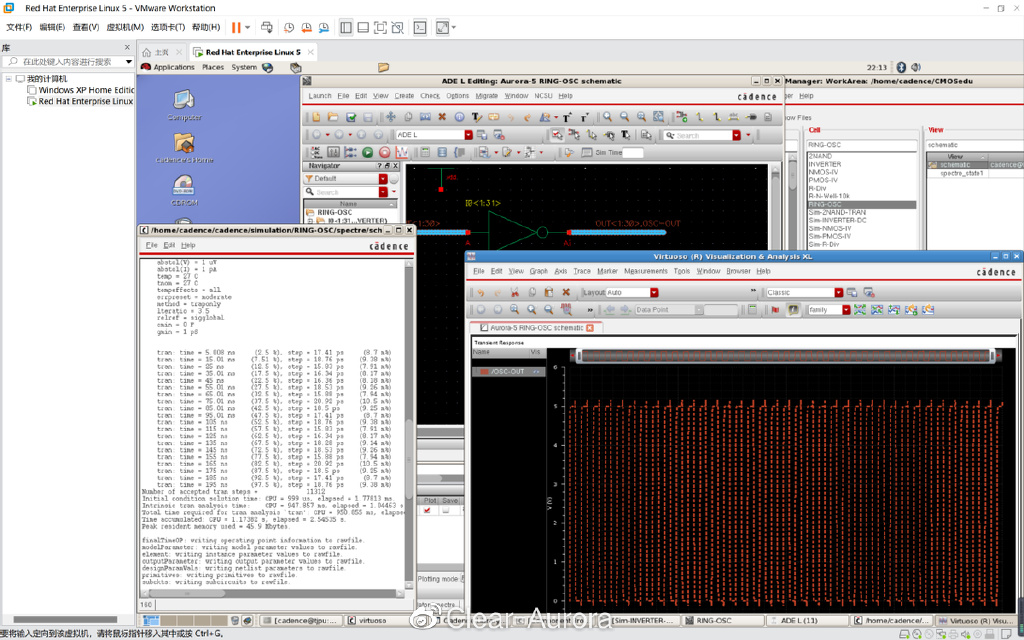Image resolution: width=1024 pixels, height=640 pixels.
Task: Open Properties info icon in schematic toolbar
Action: (459, 117)
